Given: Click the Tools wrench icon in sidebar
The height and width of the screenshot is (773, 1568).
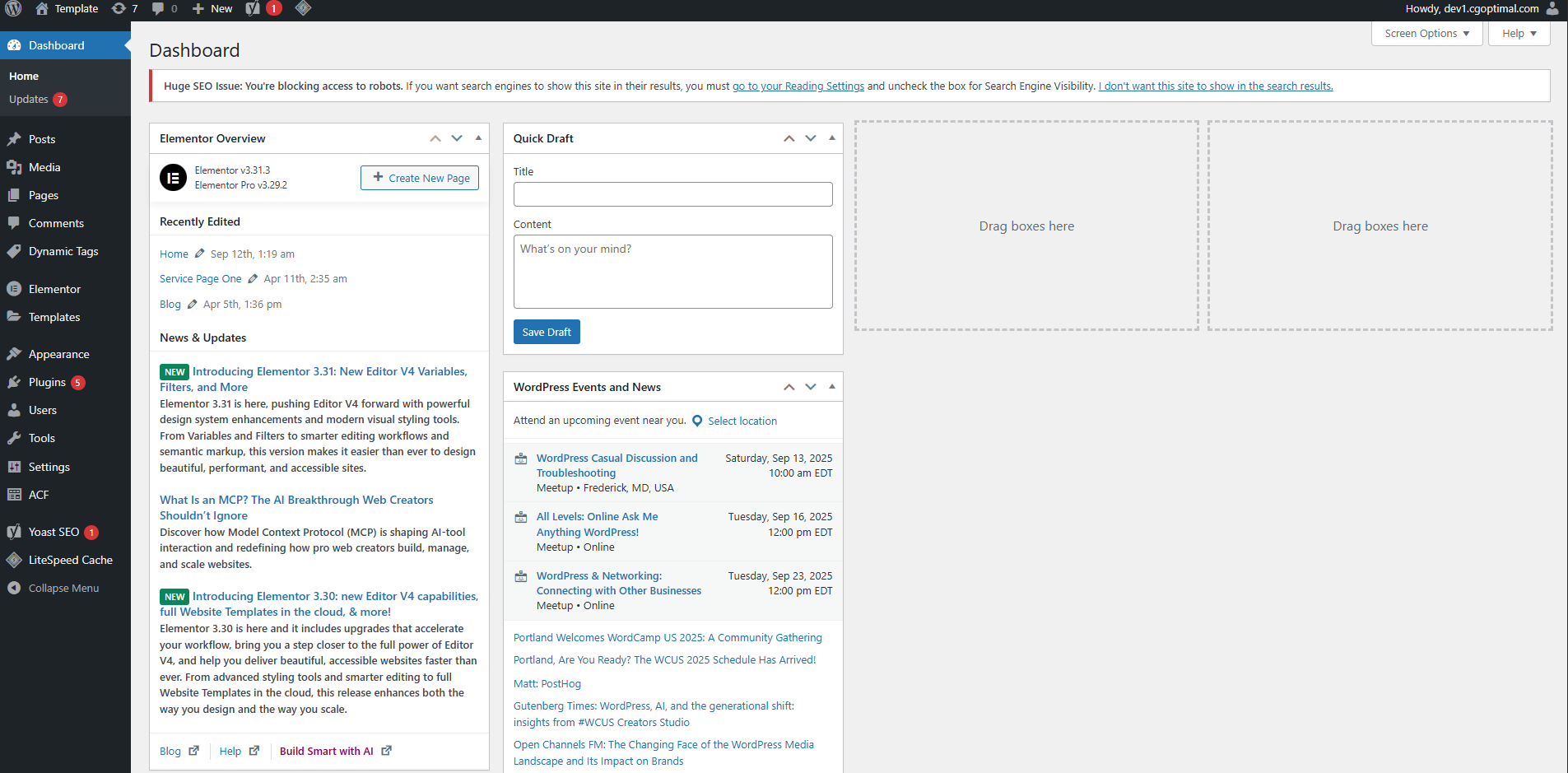Looking at the screenshot, I should pyautogui.click(x=14, y=438).
